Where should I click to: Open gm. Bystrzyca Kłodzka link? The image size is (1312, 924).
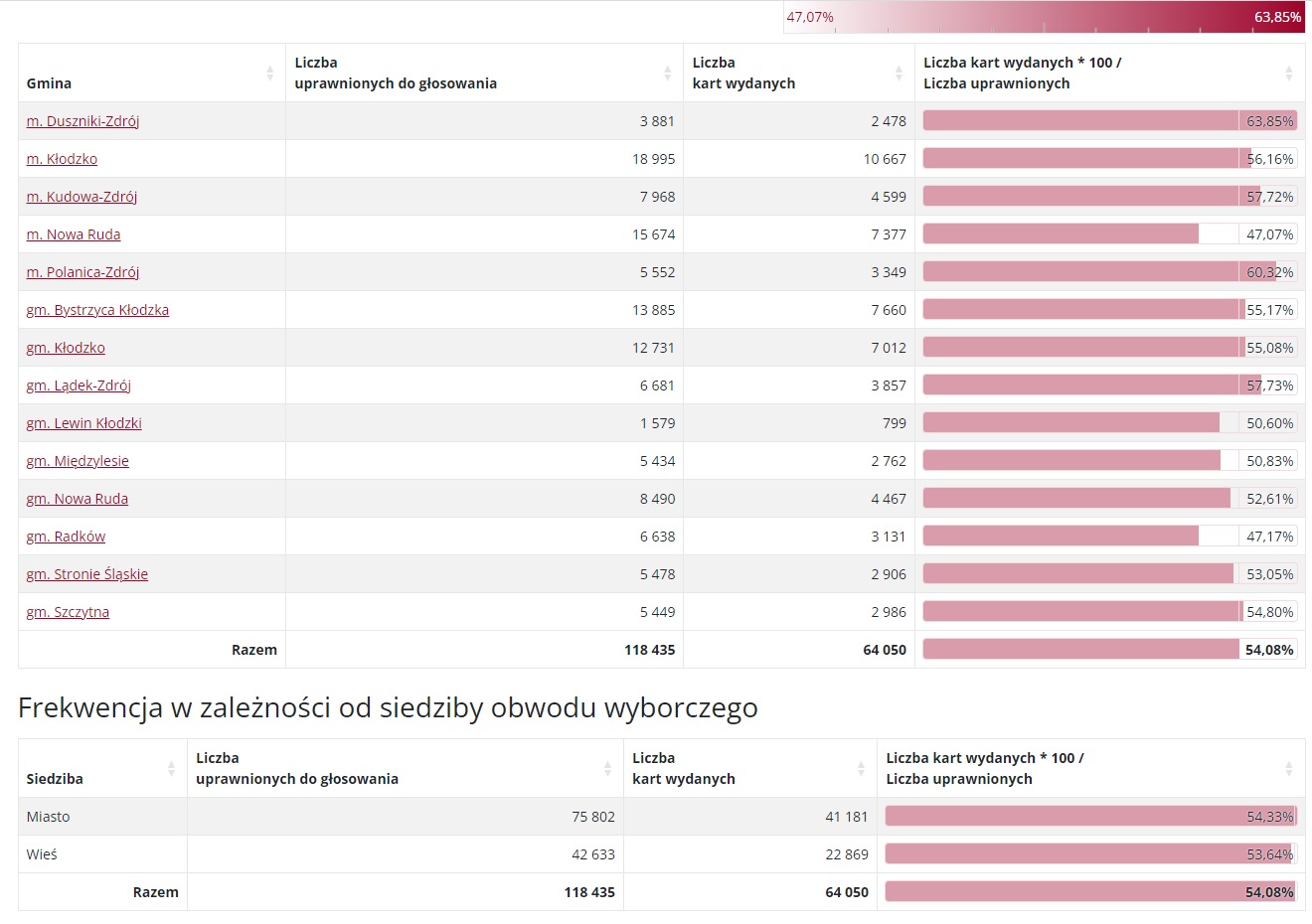tap(97, 310)
